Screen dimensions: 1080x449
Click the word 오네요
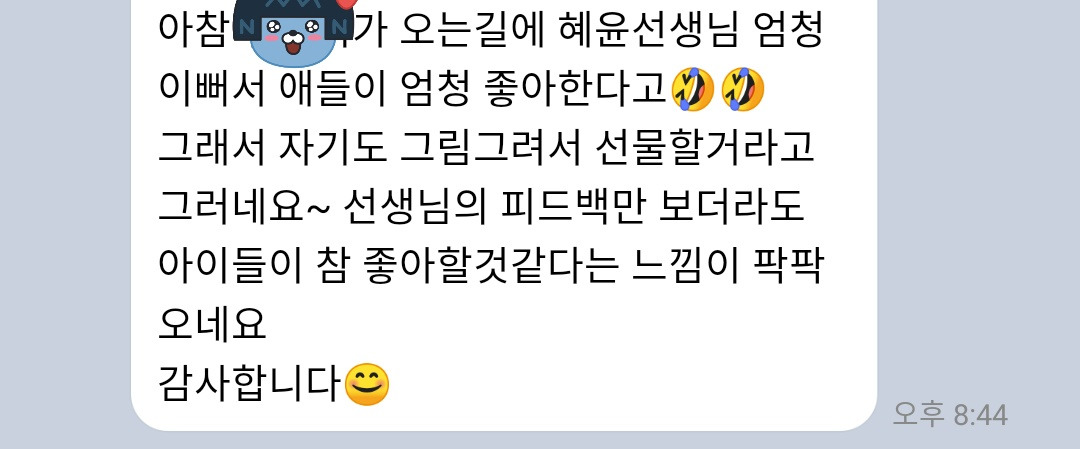click(x=212, y=324)
